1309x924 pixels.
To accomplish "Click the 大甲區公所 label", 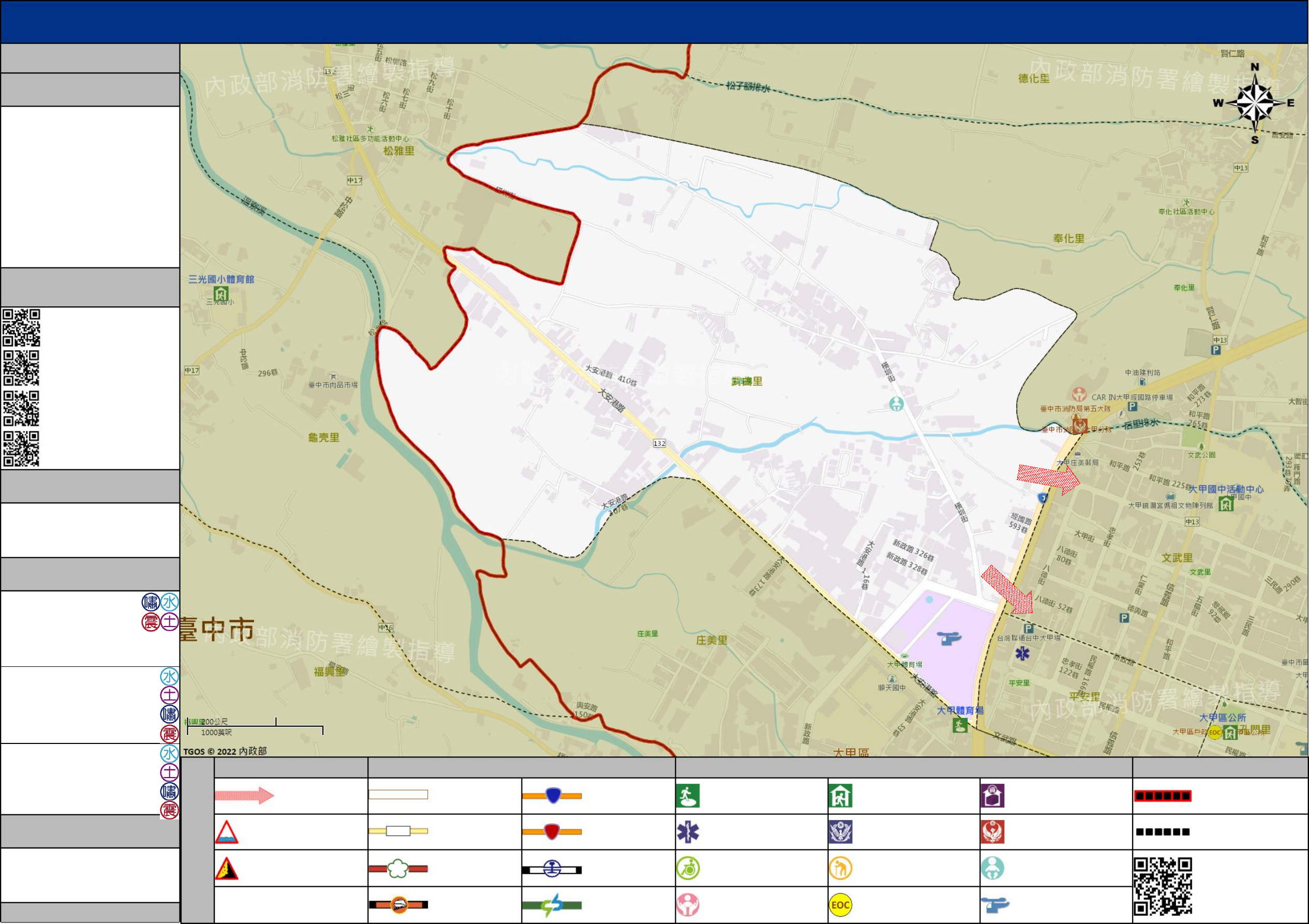I will (1223, 718).
